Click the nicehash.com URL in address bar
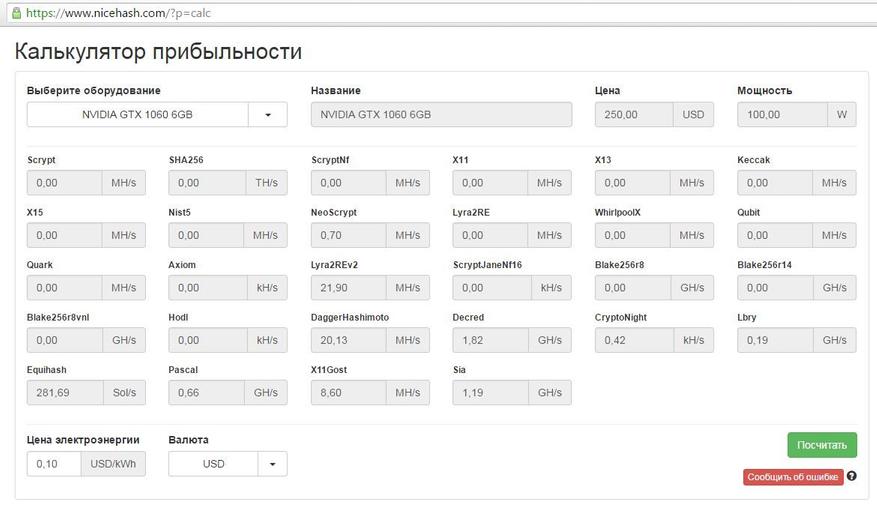877x505 pixels. [119, 13]
